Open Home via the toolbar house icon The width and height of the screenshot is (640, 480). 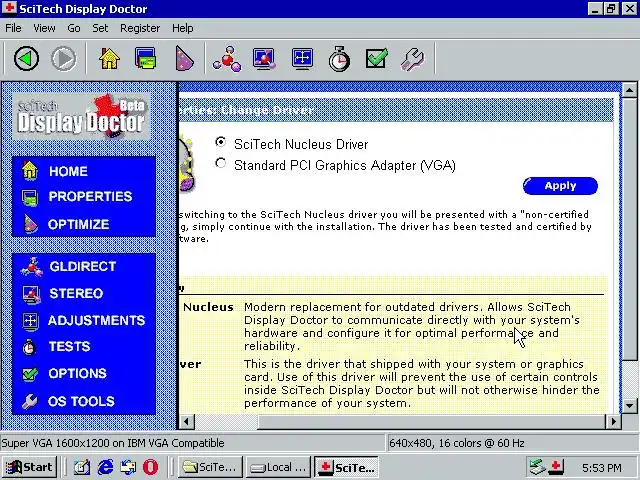click(109, 59)
